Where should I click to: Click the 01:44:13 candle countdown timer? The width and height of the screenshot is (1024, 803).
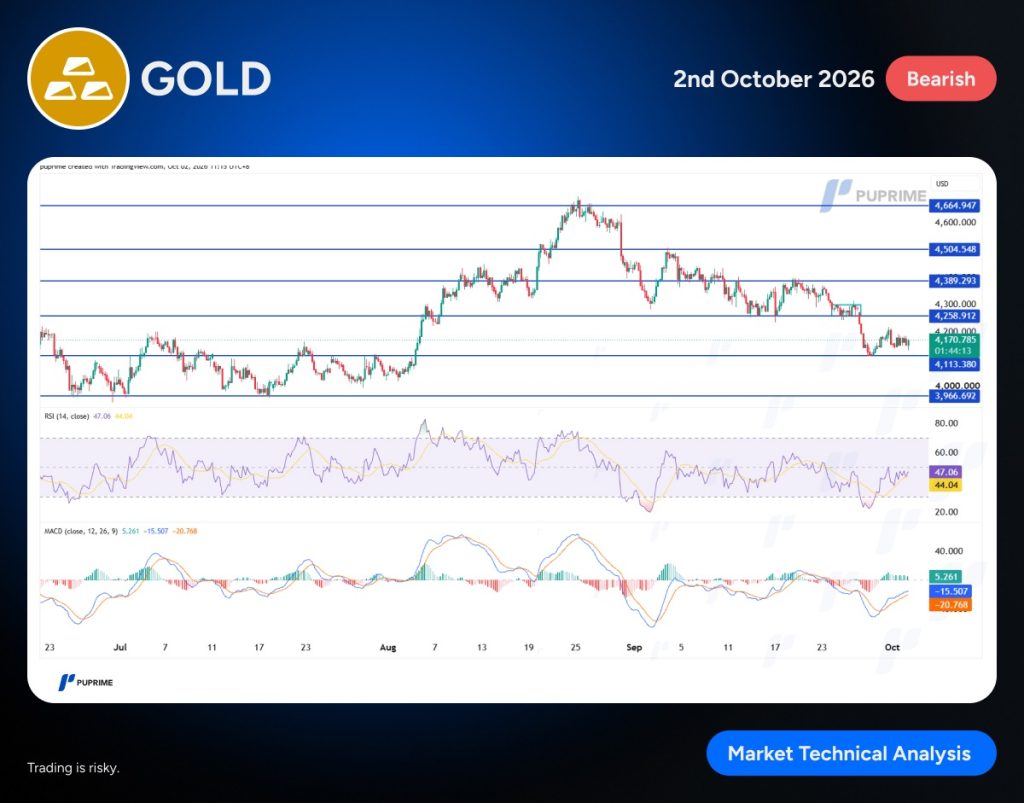click(955, 351)
